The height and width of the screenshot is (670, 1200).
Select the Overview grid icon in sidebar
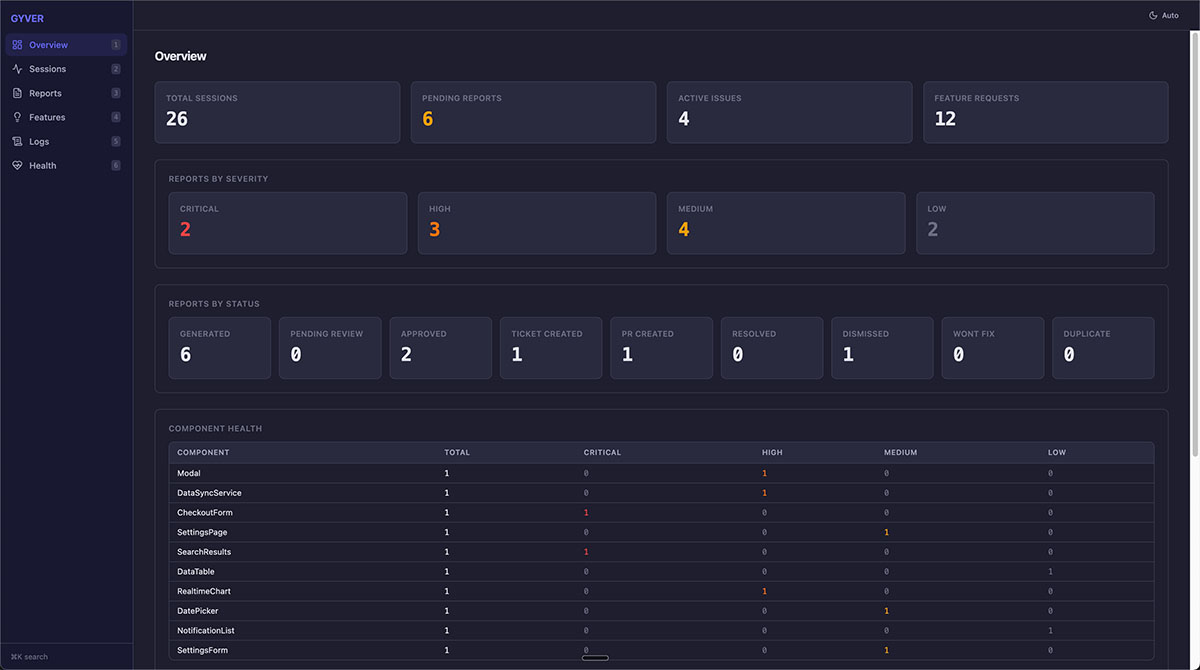(16, 44)
